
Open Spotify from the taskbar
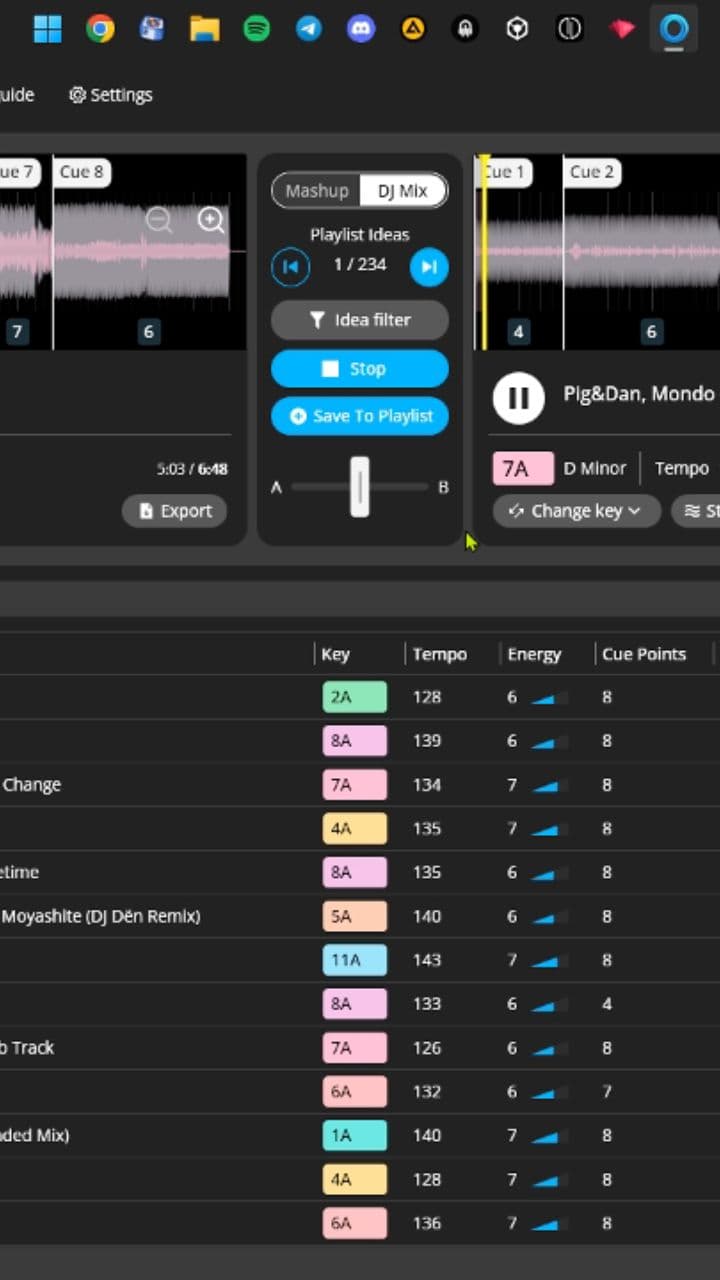[x=257, y=29]
